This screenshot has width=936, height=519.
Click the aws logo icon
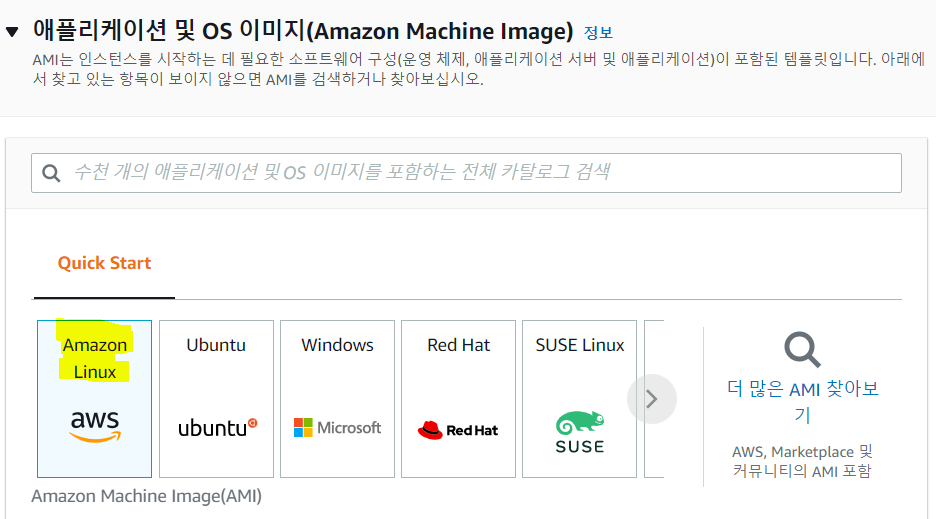pyautogui.click(x=95, y=426)
